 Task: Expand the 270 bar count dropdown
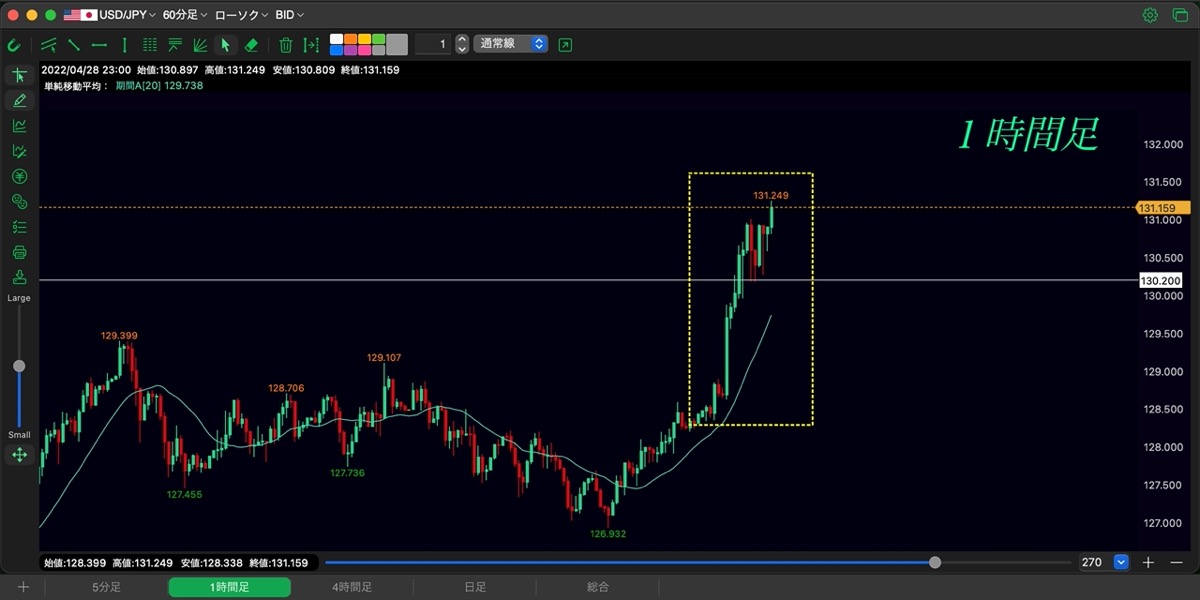point(1120,562)
